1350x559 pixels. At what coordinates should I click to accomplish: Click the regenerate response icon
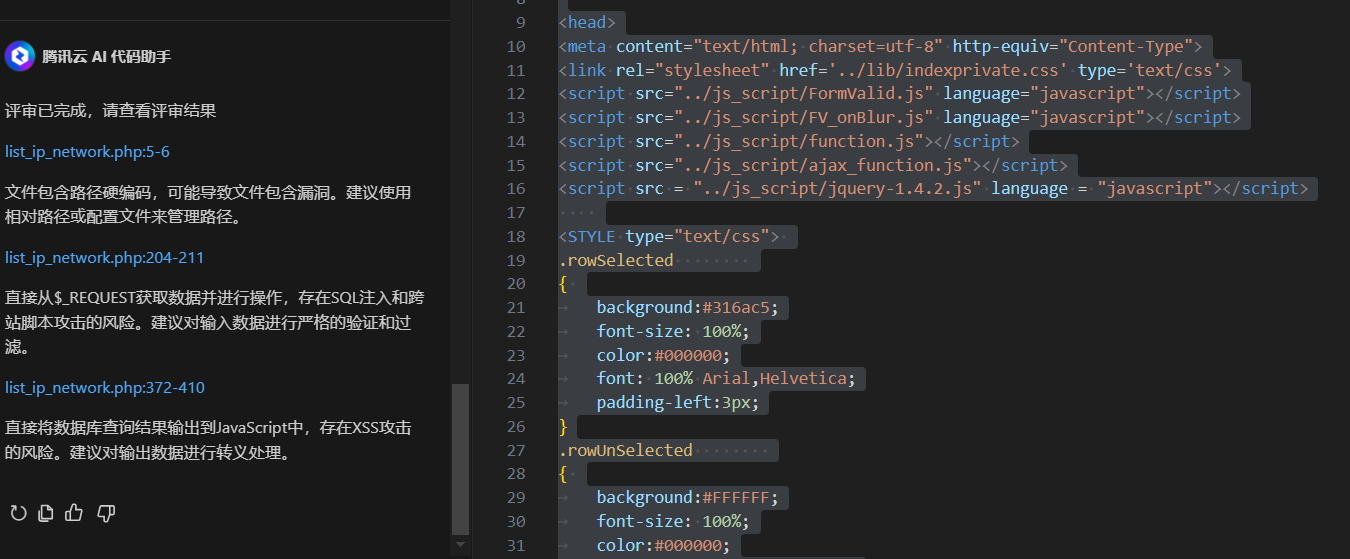pyautogui.click(x=18, y=513)
